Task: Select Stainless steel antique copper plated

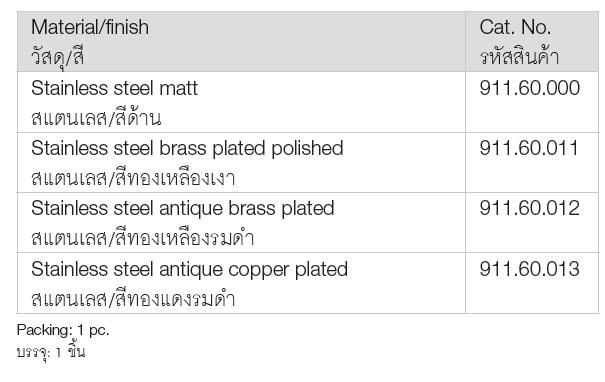Action: coord(189,270)
